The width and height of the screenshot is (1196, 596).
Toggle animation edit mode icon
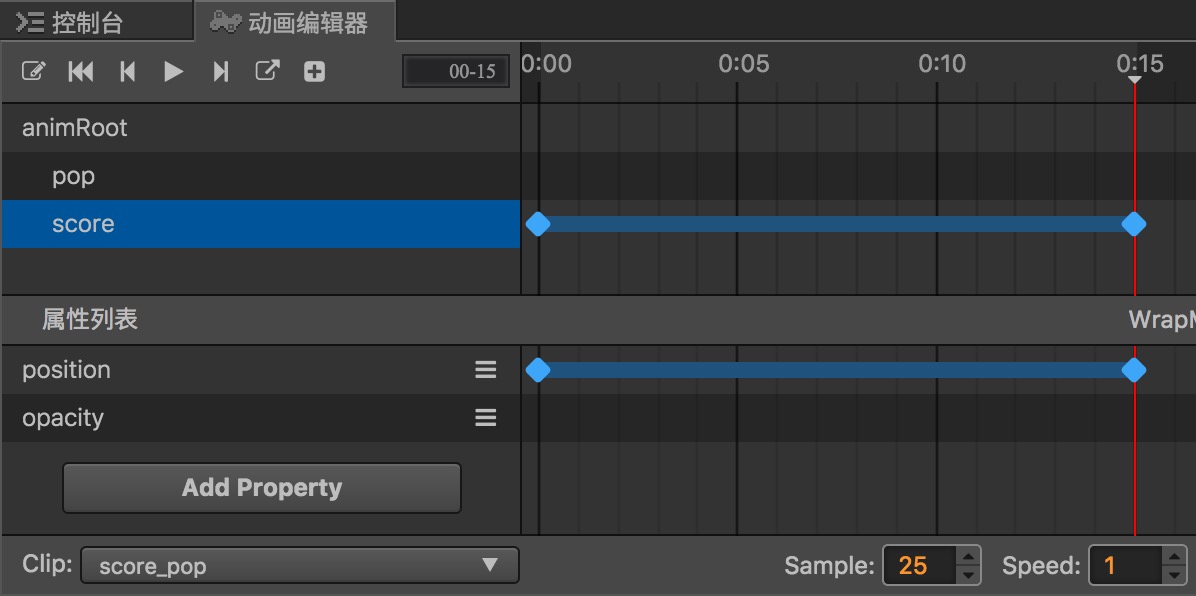(33, 72)
